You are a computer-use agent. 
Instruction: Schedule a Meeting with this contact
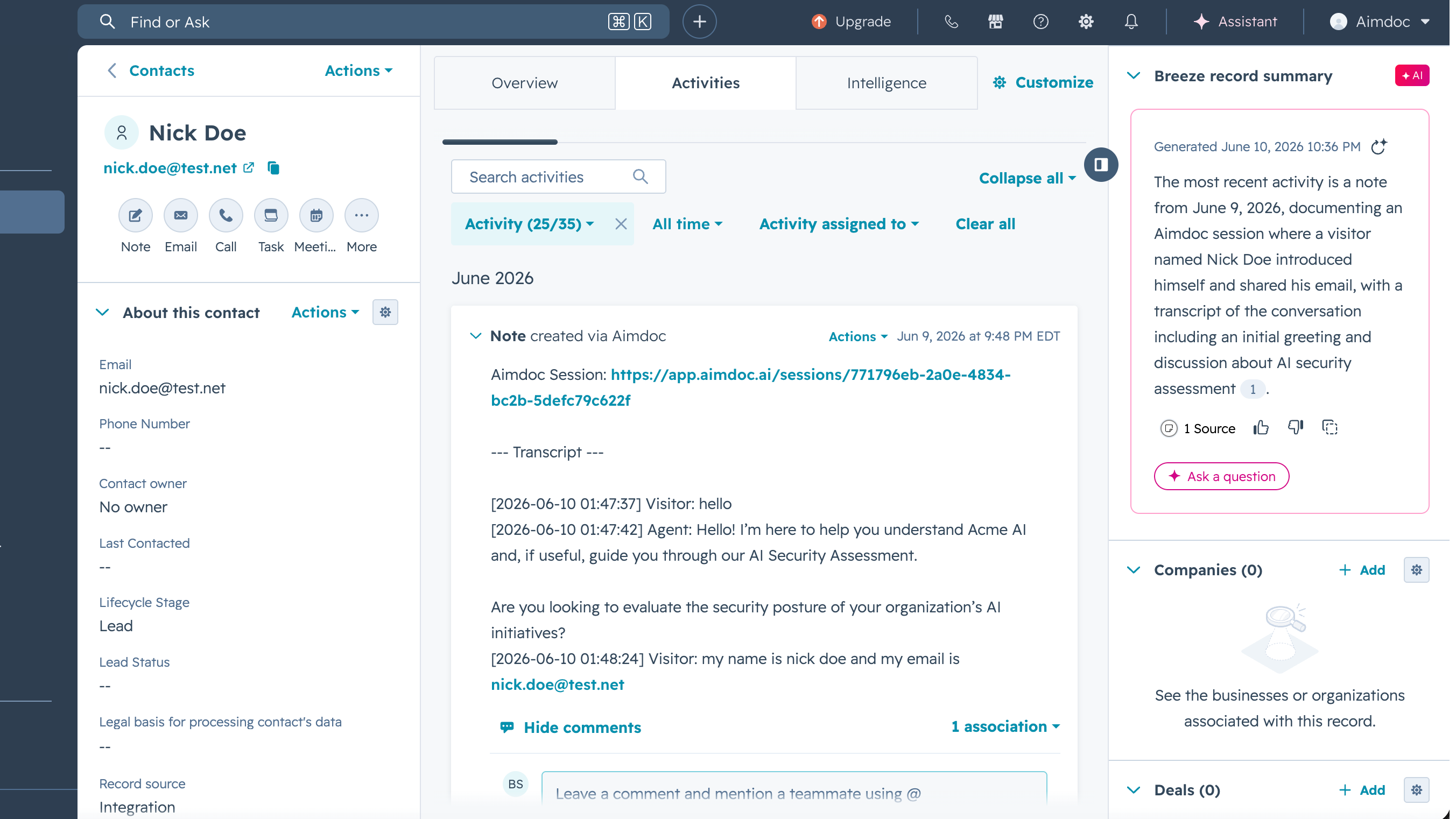(x=316, y=215)
